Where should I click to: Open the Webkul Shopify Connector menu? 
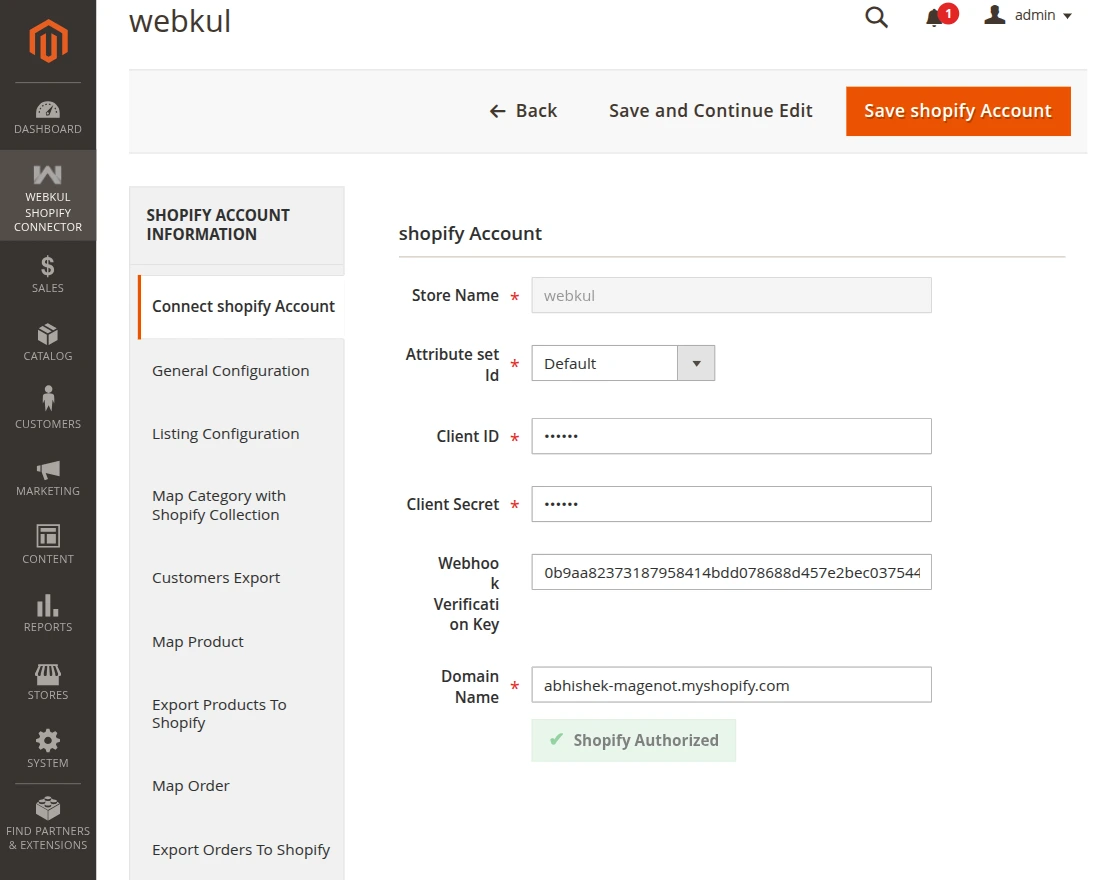pos(48,197)
